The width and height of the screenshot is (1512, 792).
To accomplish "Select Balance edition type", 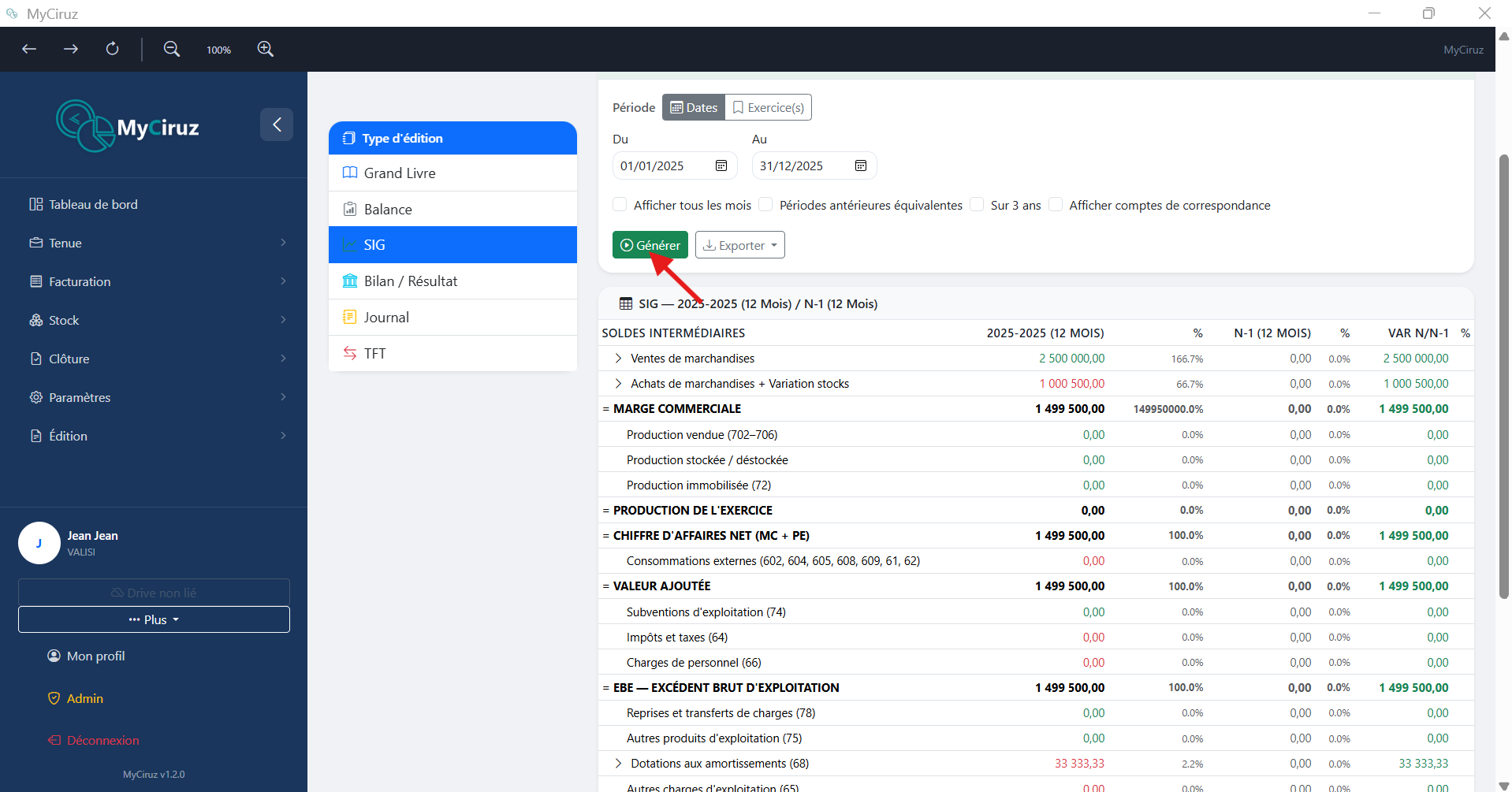I will pyautogui.click(x=452, y=210).
